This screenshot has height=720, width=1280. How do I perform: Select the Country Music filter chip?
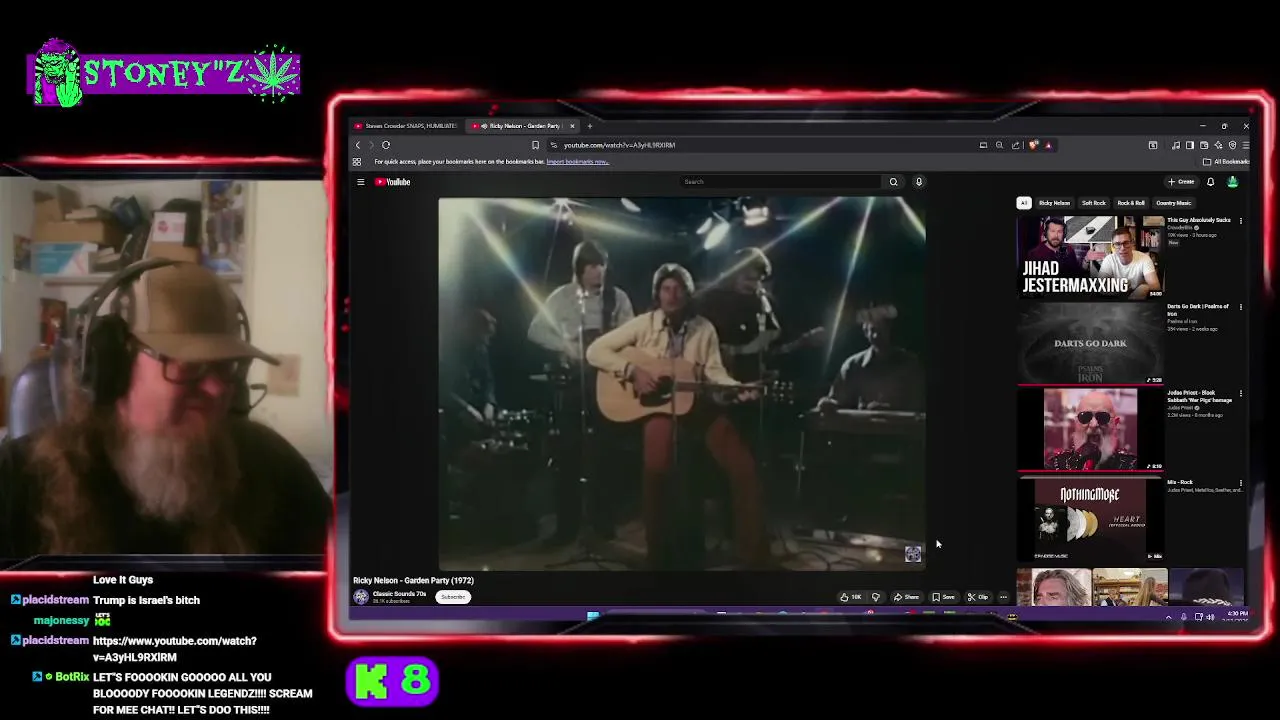(1173, 203)
